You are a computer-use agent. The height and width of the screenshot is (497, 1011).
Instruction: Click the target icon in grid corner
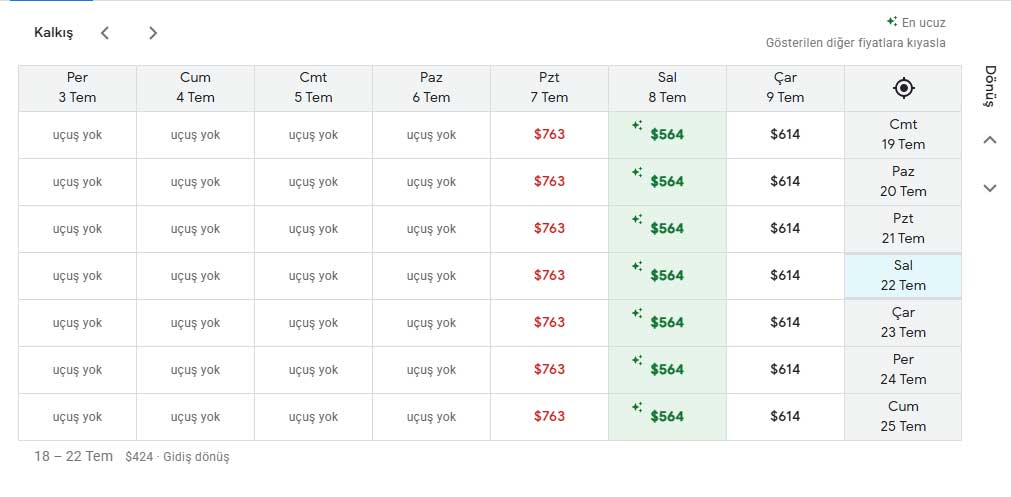(903, 88)
